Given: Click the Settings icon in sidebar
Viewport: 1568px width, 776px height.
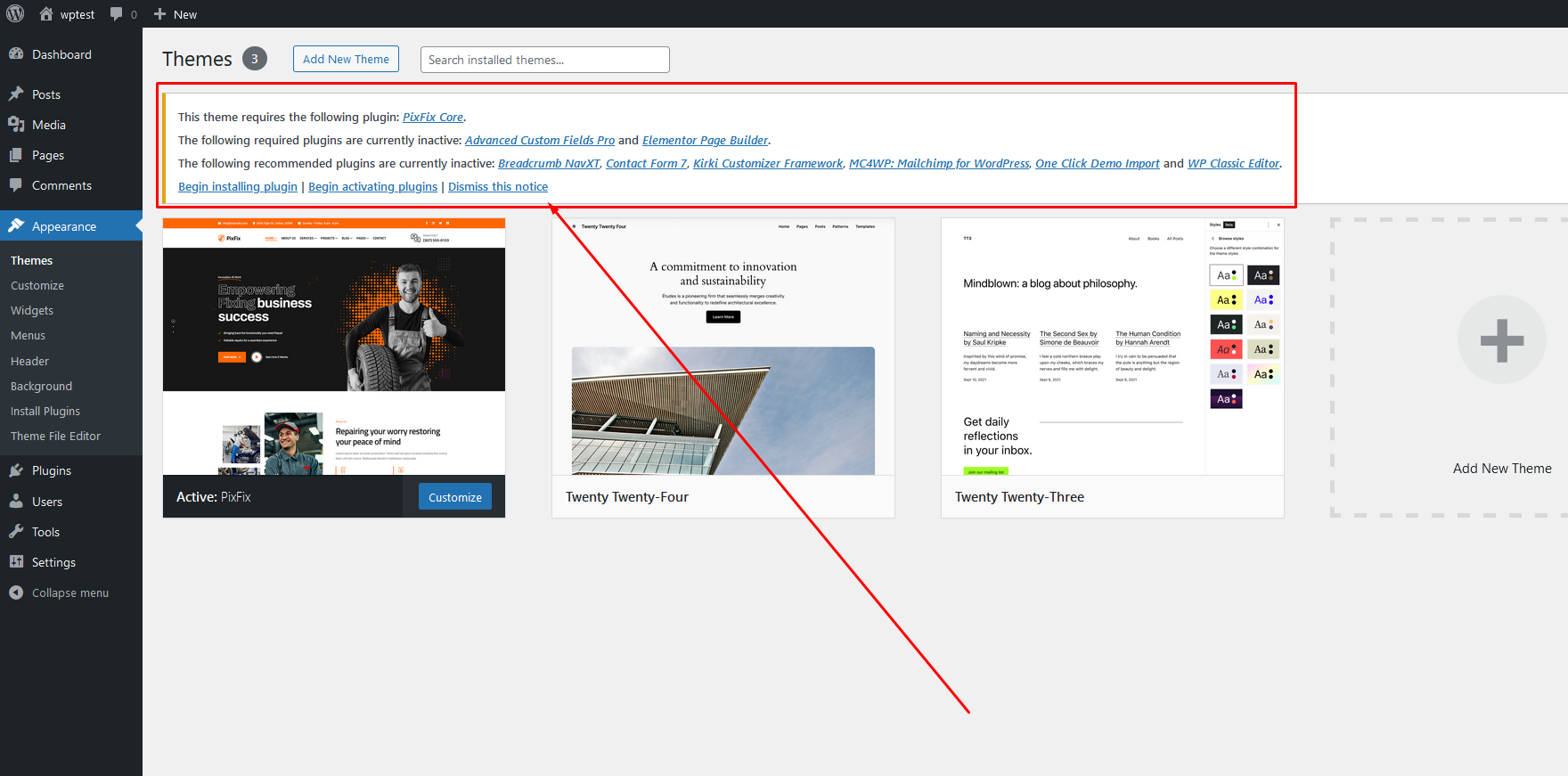Looking at the screenshot, I should [16, 562].
